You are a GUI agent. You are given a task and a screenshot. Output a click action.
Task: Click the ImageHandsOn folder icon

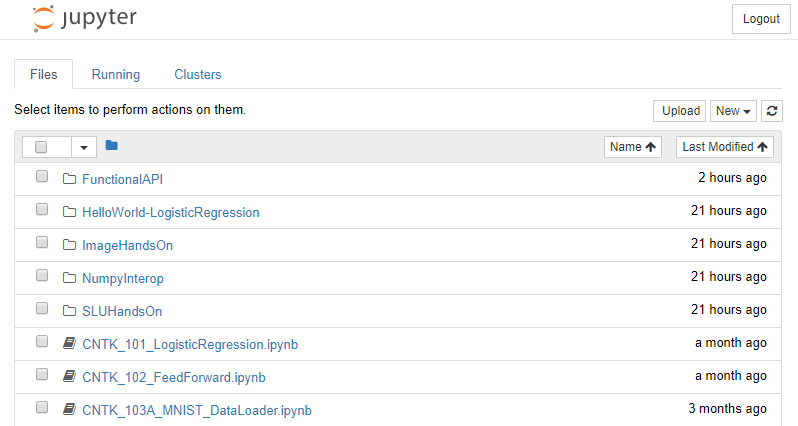tap(69, 245)
